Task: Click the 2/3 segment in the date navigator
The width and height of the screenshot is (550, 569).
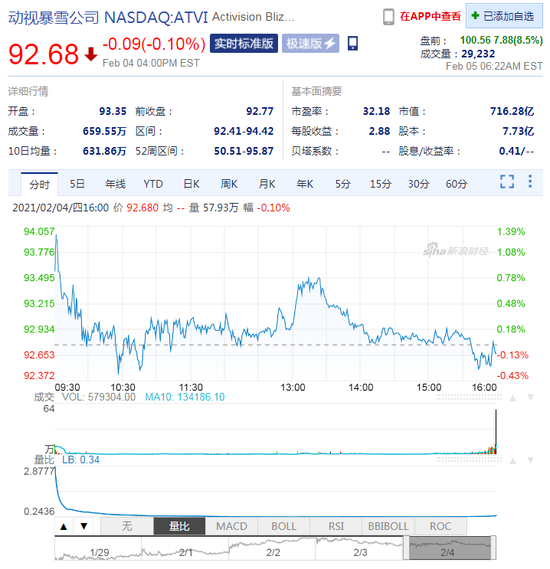Action: 360,549
